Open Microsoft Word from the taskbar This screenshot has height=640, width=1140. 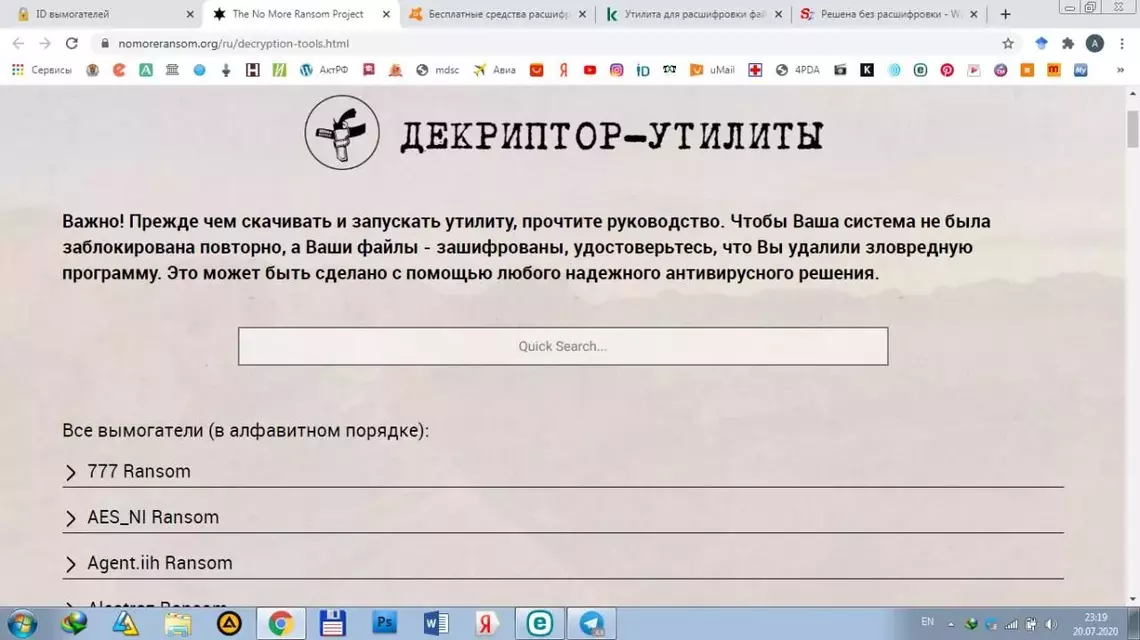tap(436, 623)
